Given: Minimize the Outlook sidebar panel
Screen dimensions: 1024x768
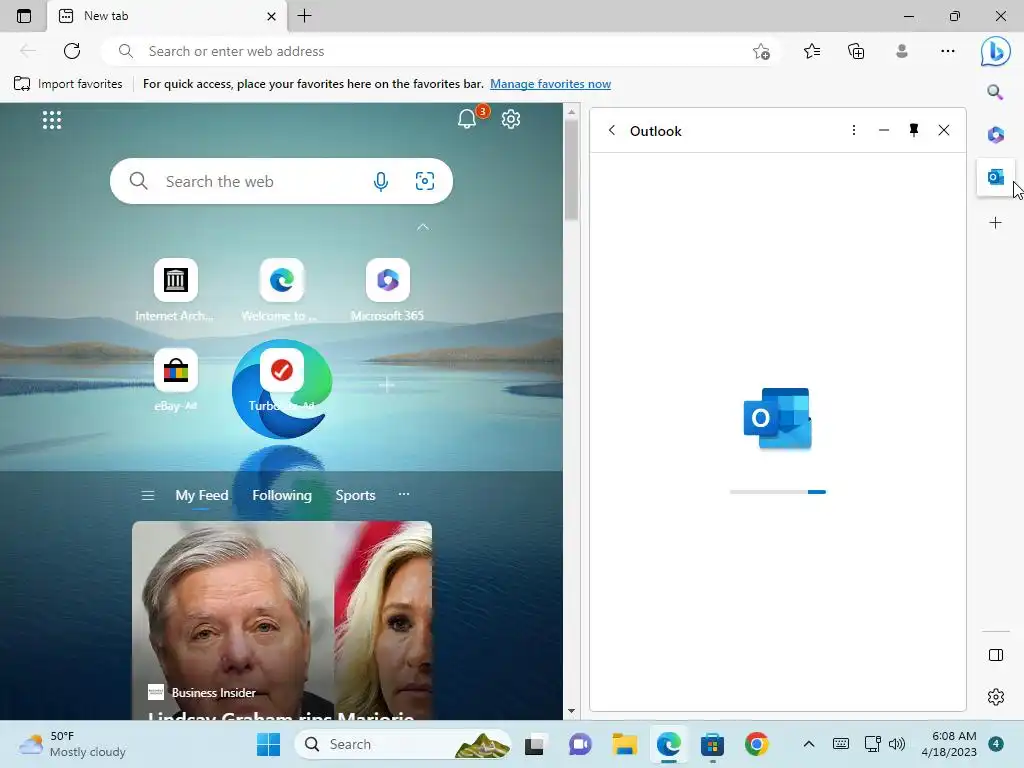Looking at the screenshot, I should point(884,130).
